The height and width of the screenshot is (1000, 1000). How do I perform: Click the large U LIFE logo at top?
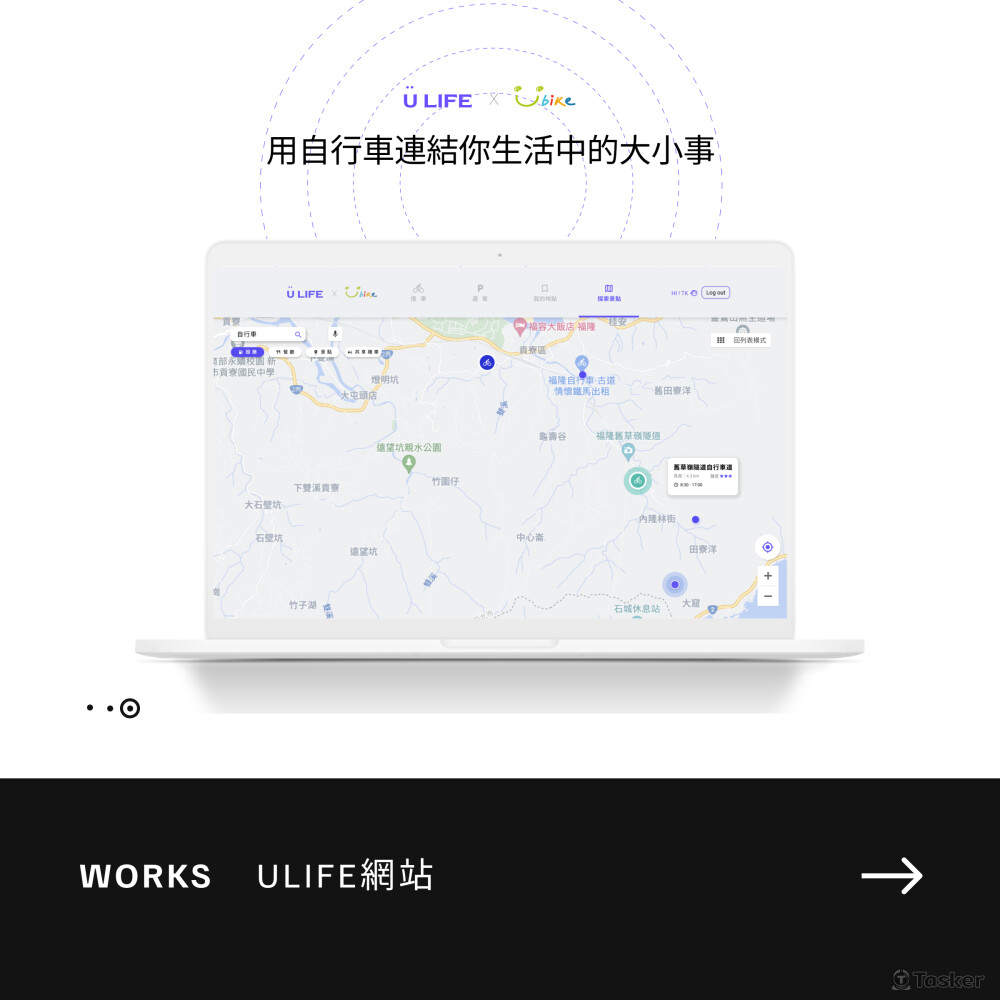pos(438,99)
